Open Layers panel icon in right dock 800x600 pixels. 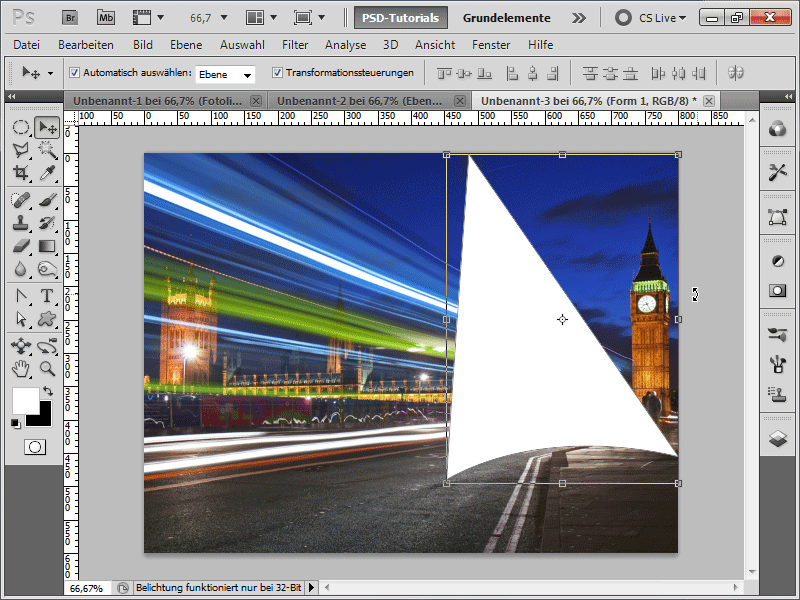coord(777,438)
